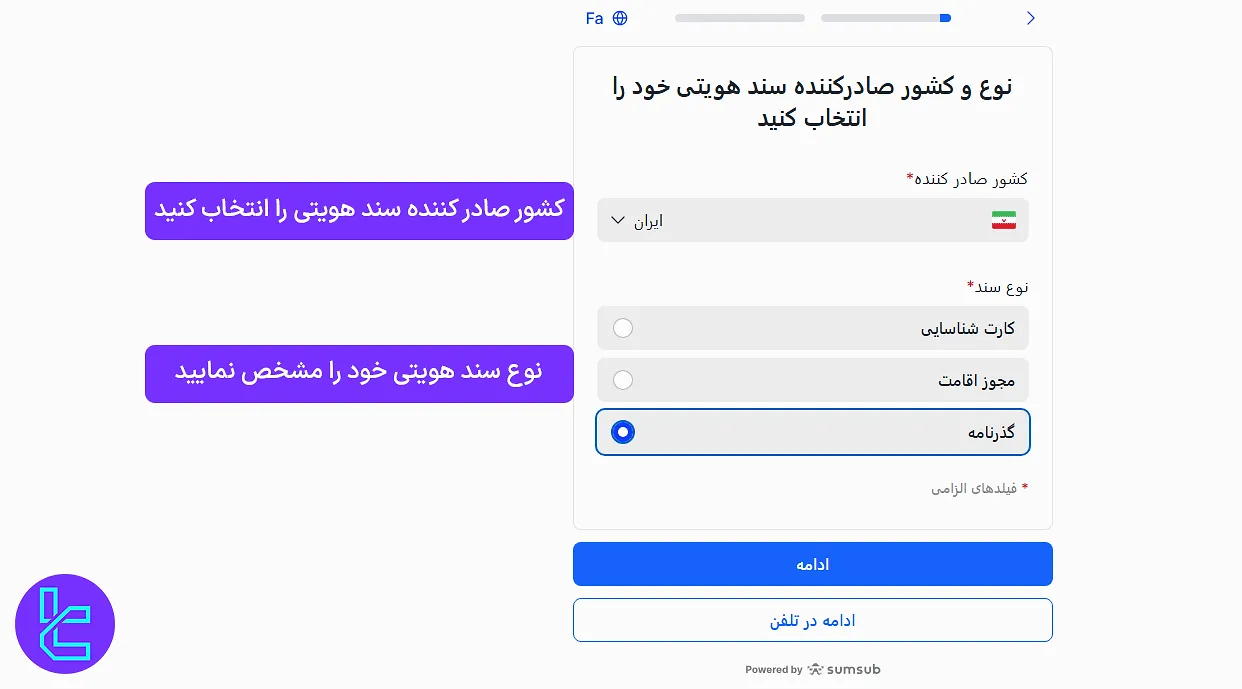The width and height of the screenshot is (1242, 689).
Task: Click the brand logo in the bottom-left corner
Action: click(64, 623)
